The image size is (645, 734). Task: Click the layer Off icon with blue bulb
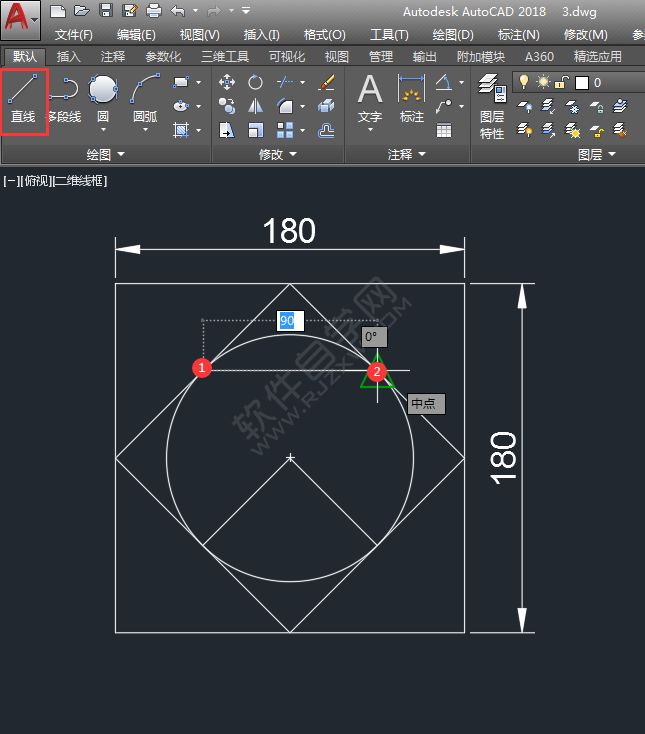coord(524,106)
